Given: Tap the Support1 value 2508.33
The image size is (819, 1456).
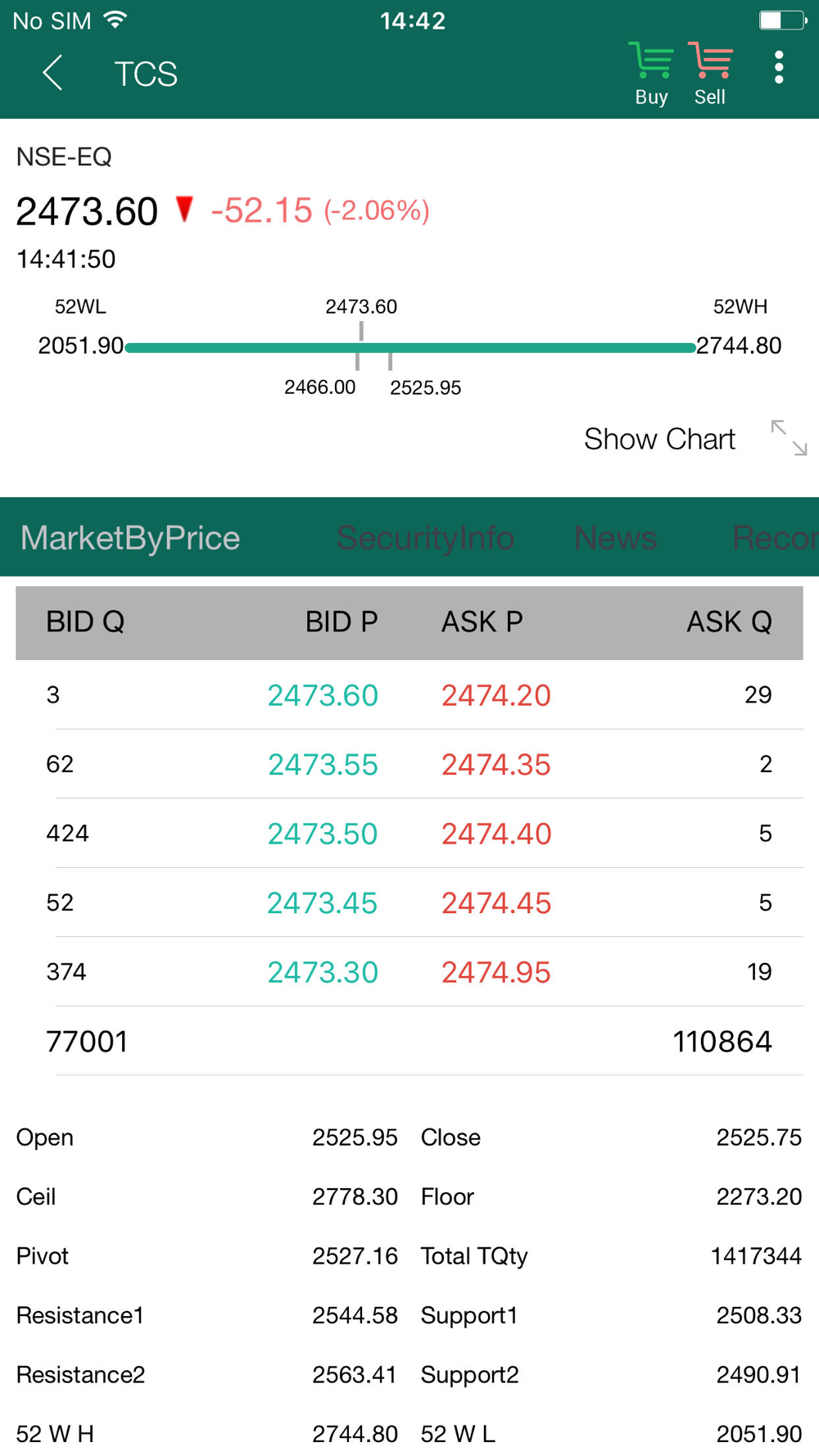Looking at the screenshot, I should click(759, 1315).
